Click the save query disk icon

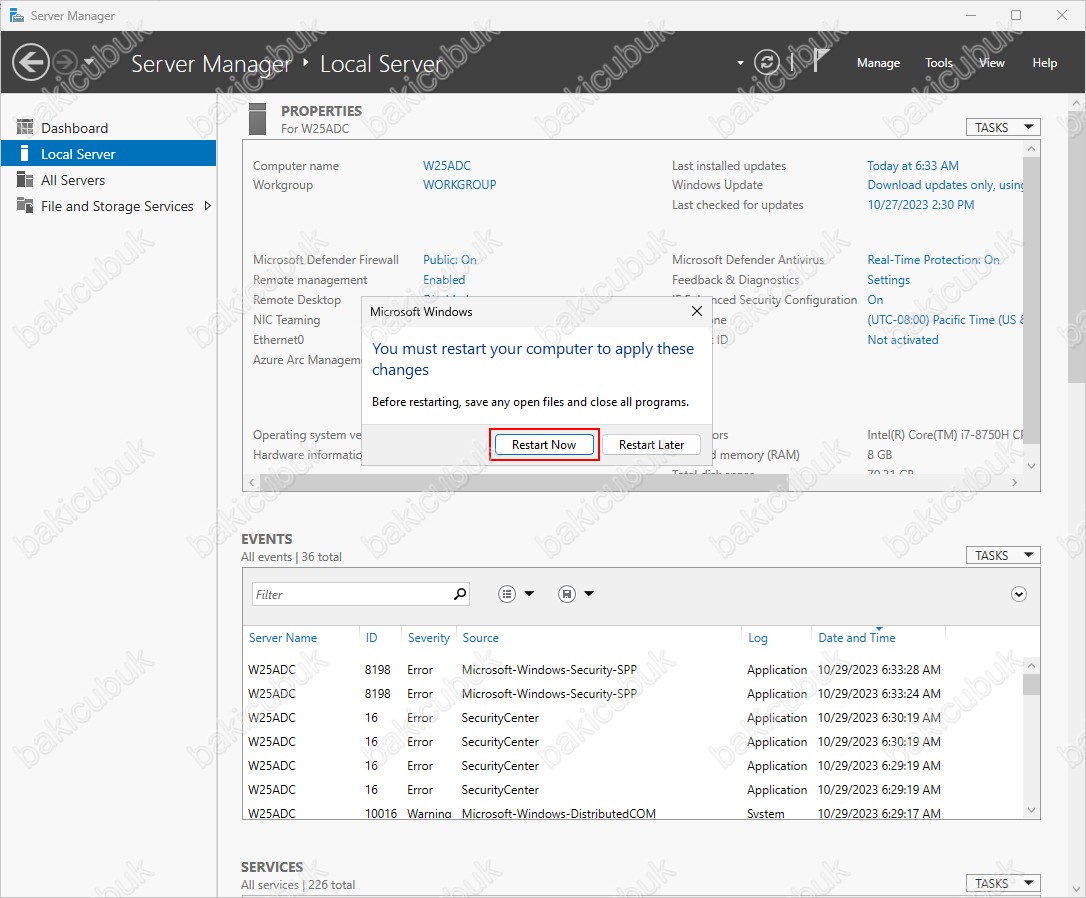coord(567,594)
